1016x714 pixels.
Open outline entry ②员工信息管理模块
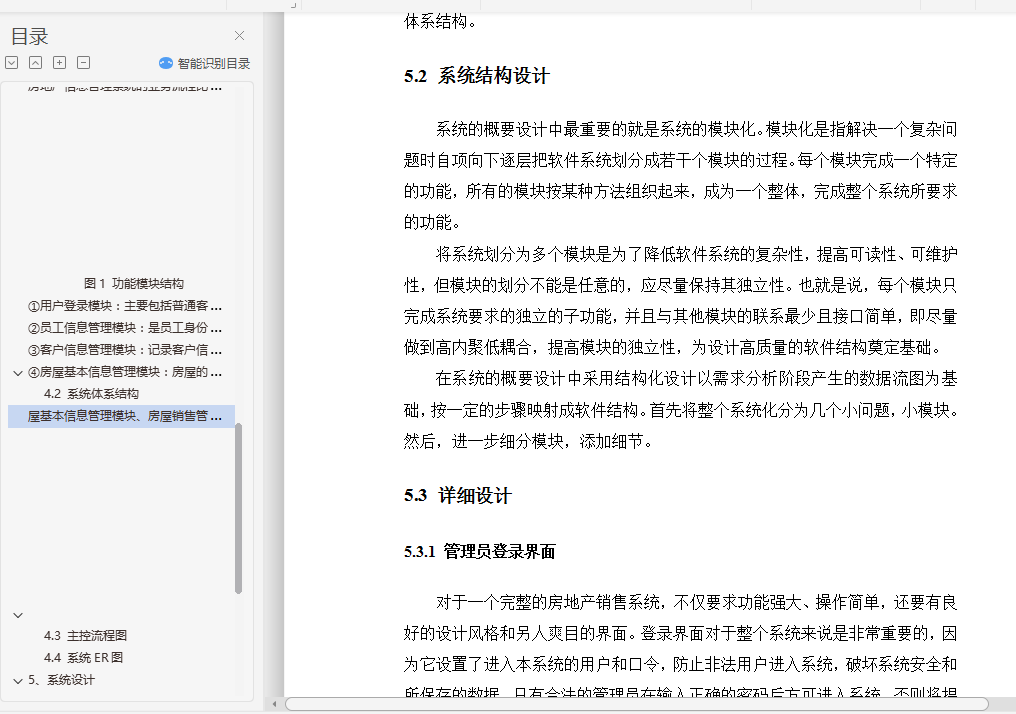click(x=124, y=328)
